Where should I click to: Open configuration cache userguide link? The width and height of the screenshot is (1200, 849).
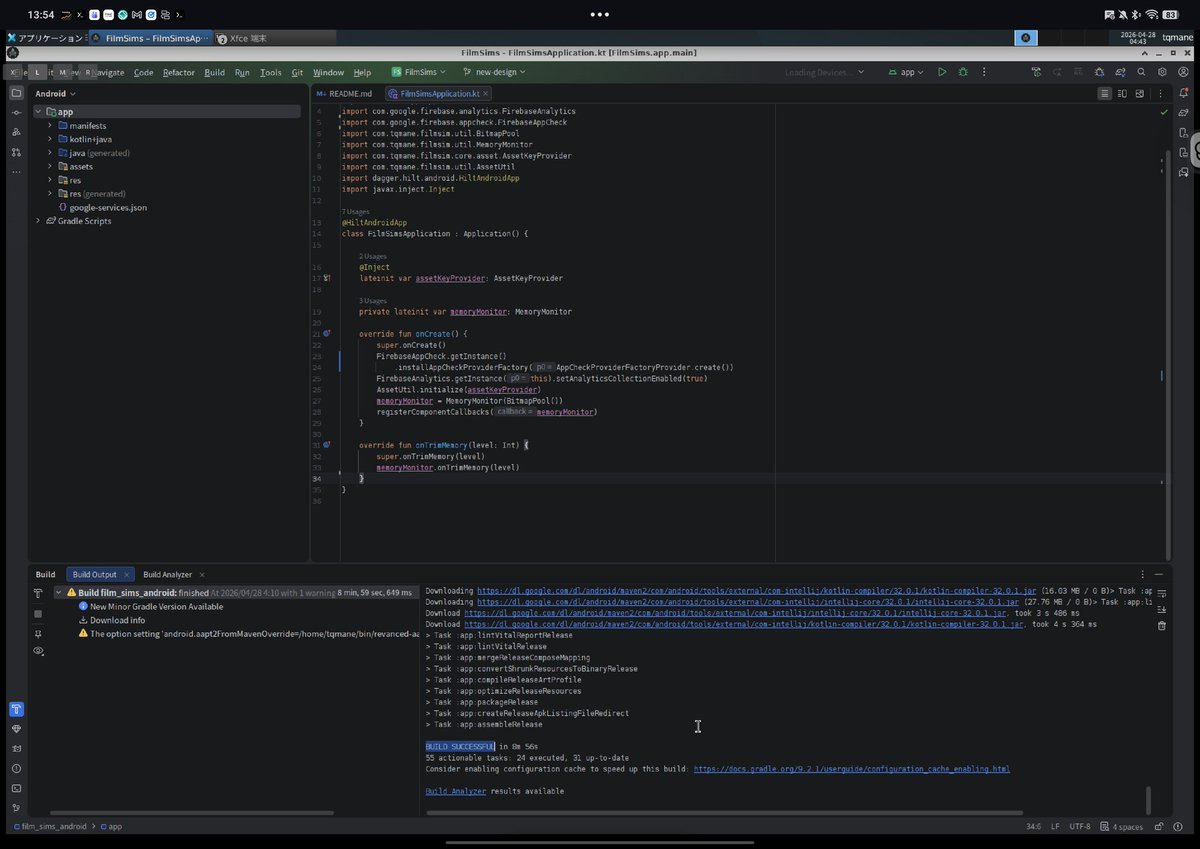852,769
